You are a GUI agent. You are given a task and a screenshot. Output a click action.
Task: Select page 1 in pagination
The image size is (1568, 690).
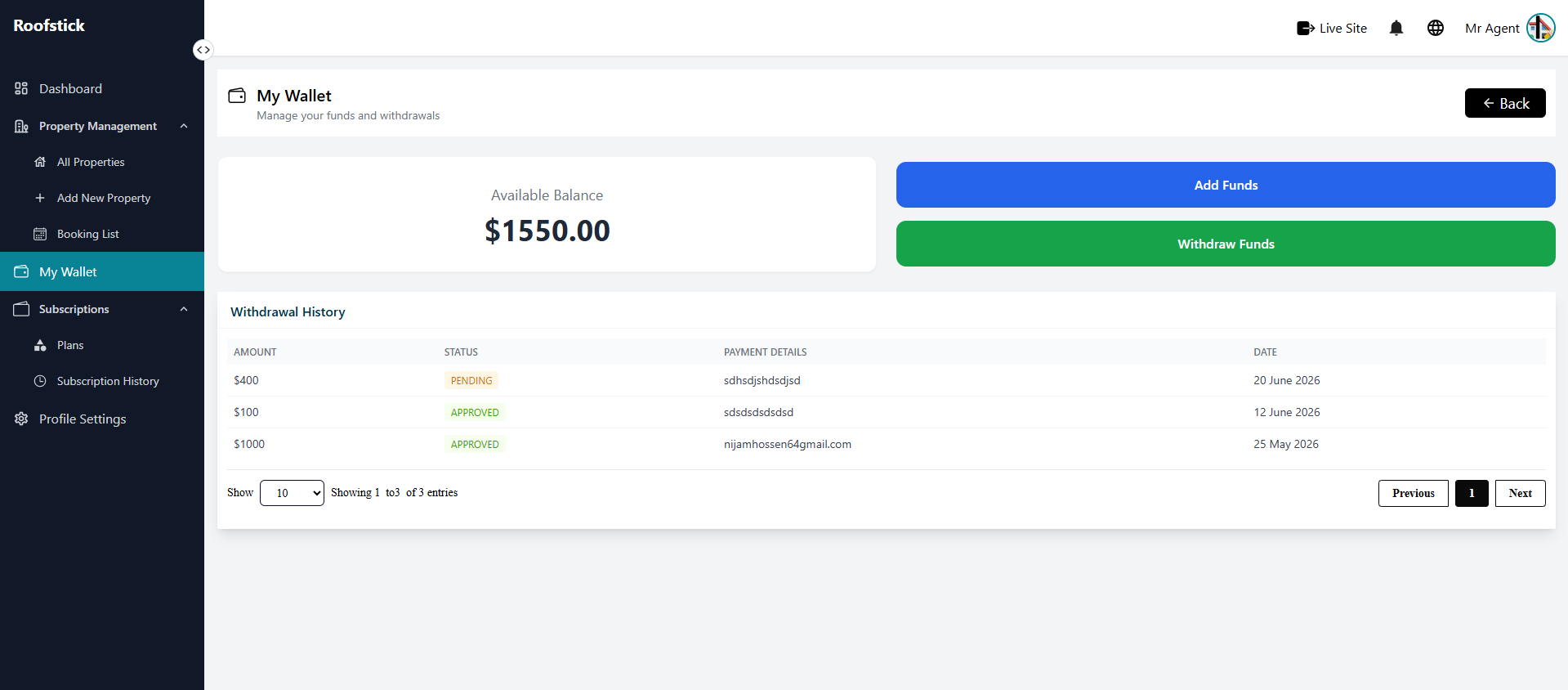(1472, 493)
